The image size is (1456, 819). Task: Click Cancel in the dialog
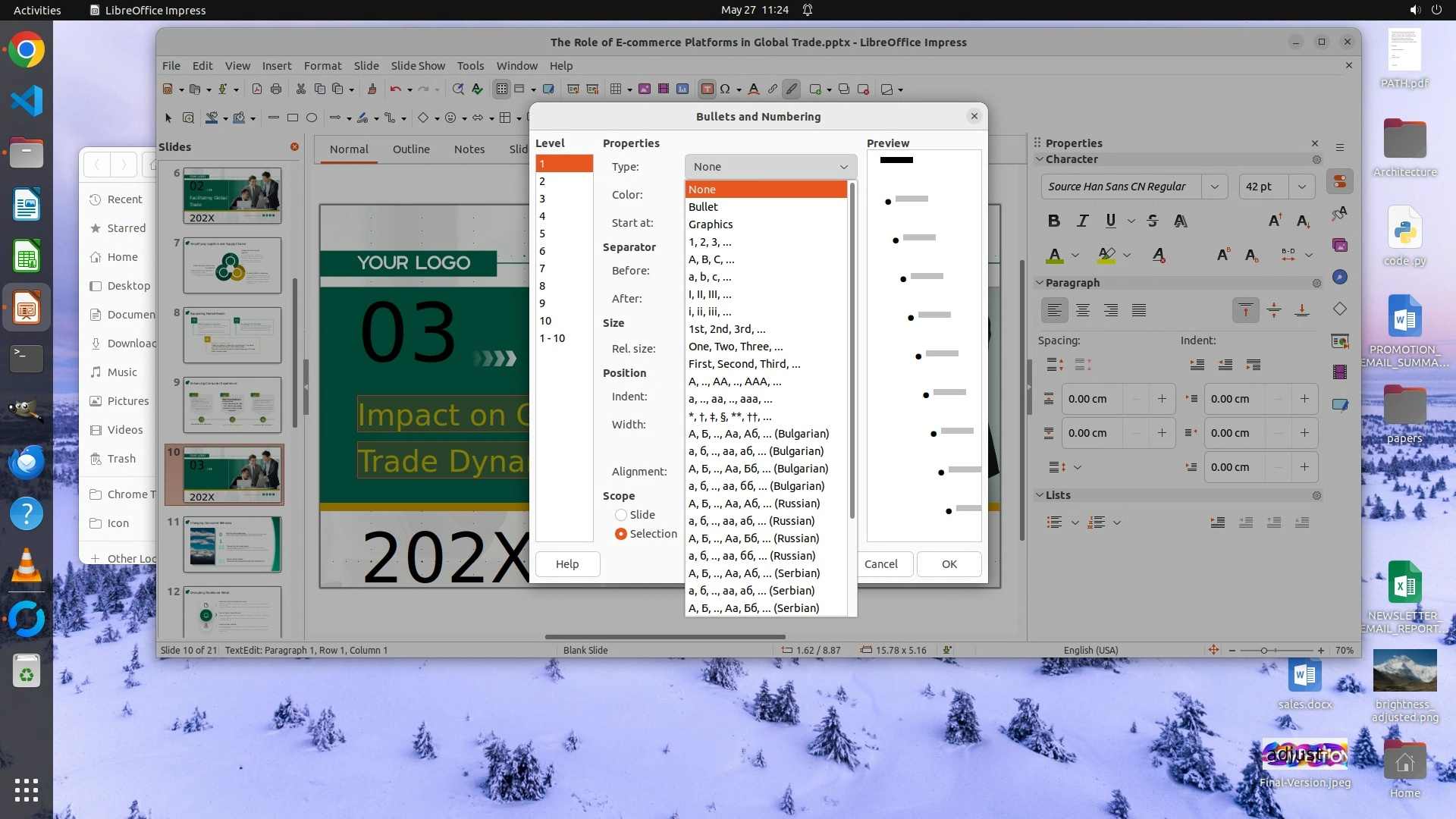pyautogui.click(x=880, y=564)
